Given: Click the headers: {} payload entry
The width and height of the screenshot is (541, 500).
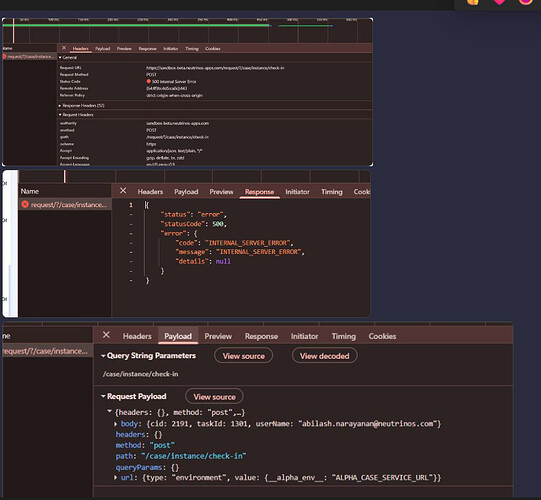Looking at the screenshot, I should (x=139, y=434).
